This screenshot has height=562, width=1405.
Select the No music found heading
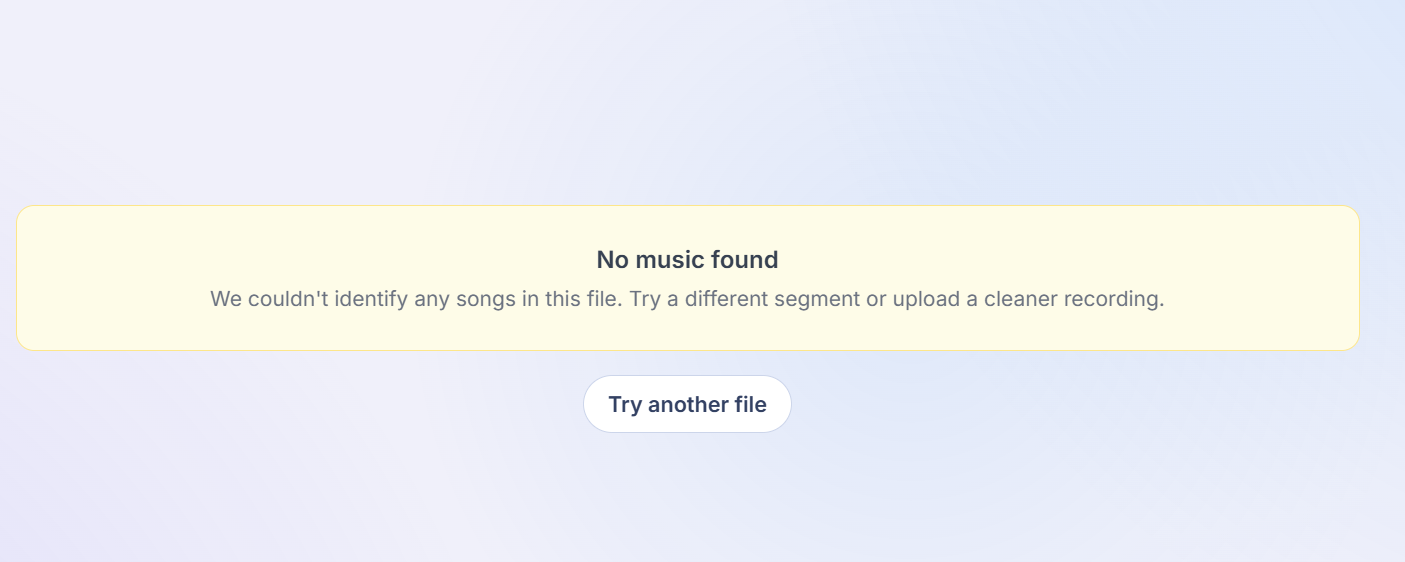coord(687,260)
